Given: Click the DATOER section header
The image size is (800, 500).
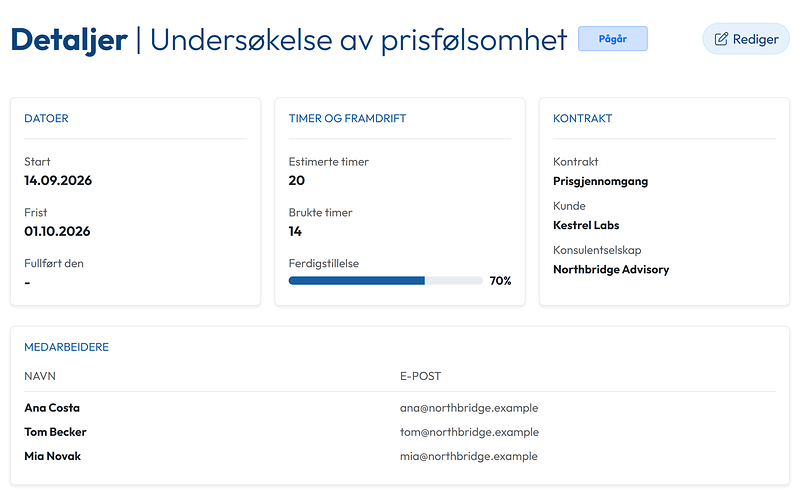Looking at the screenshot, I should (x=46, y=118).
